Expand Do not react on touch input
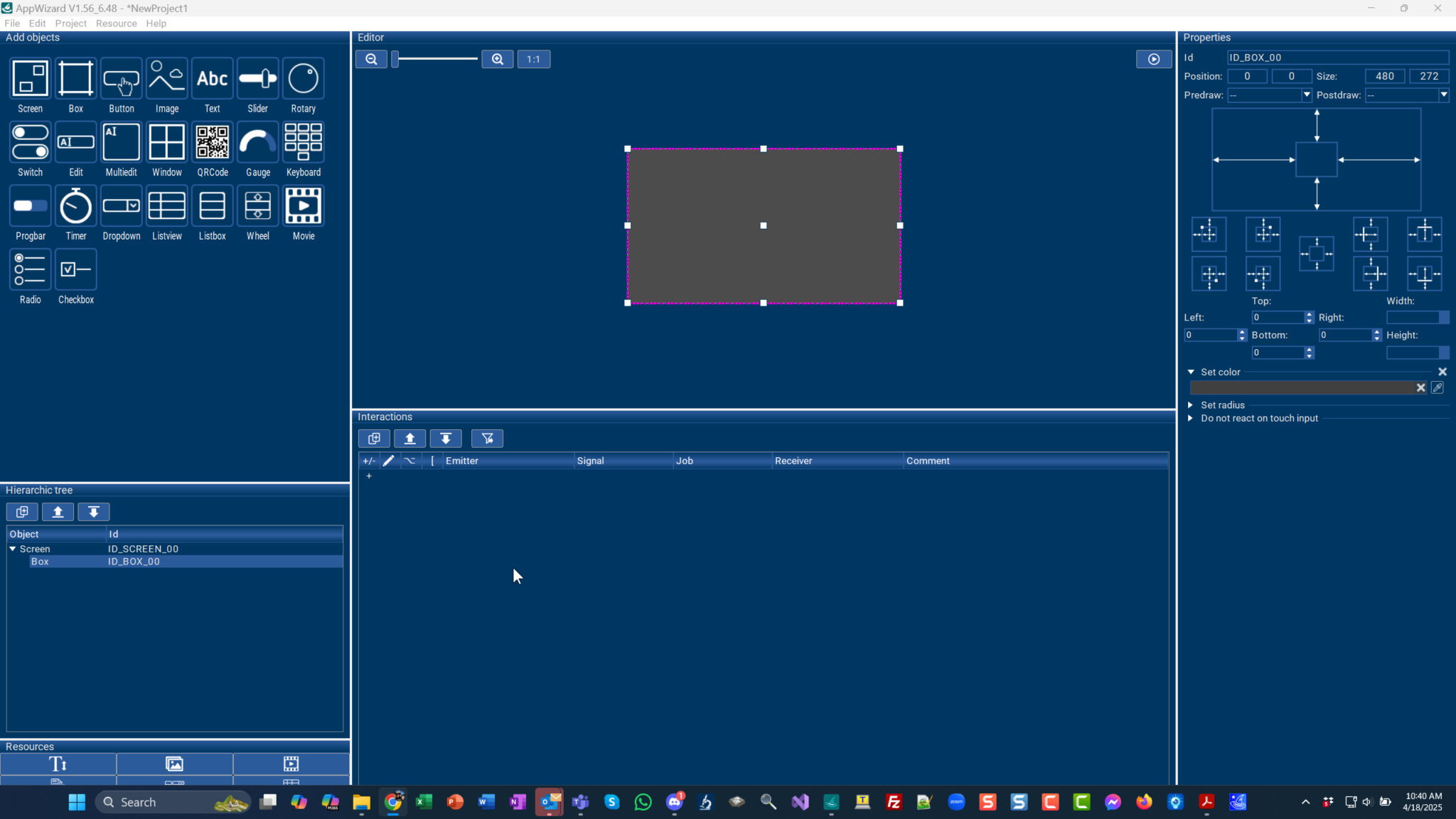The image size is (1456, 819). (1191, 418)
